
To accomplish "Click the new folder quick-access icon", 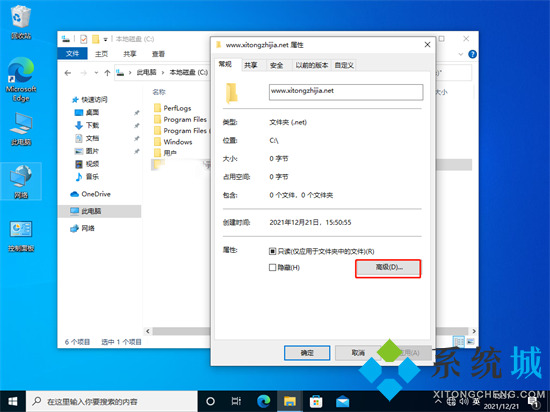I will [95, 39].
